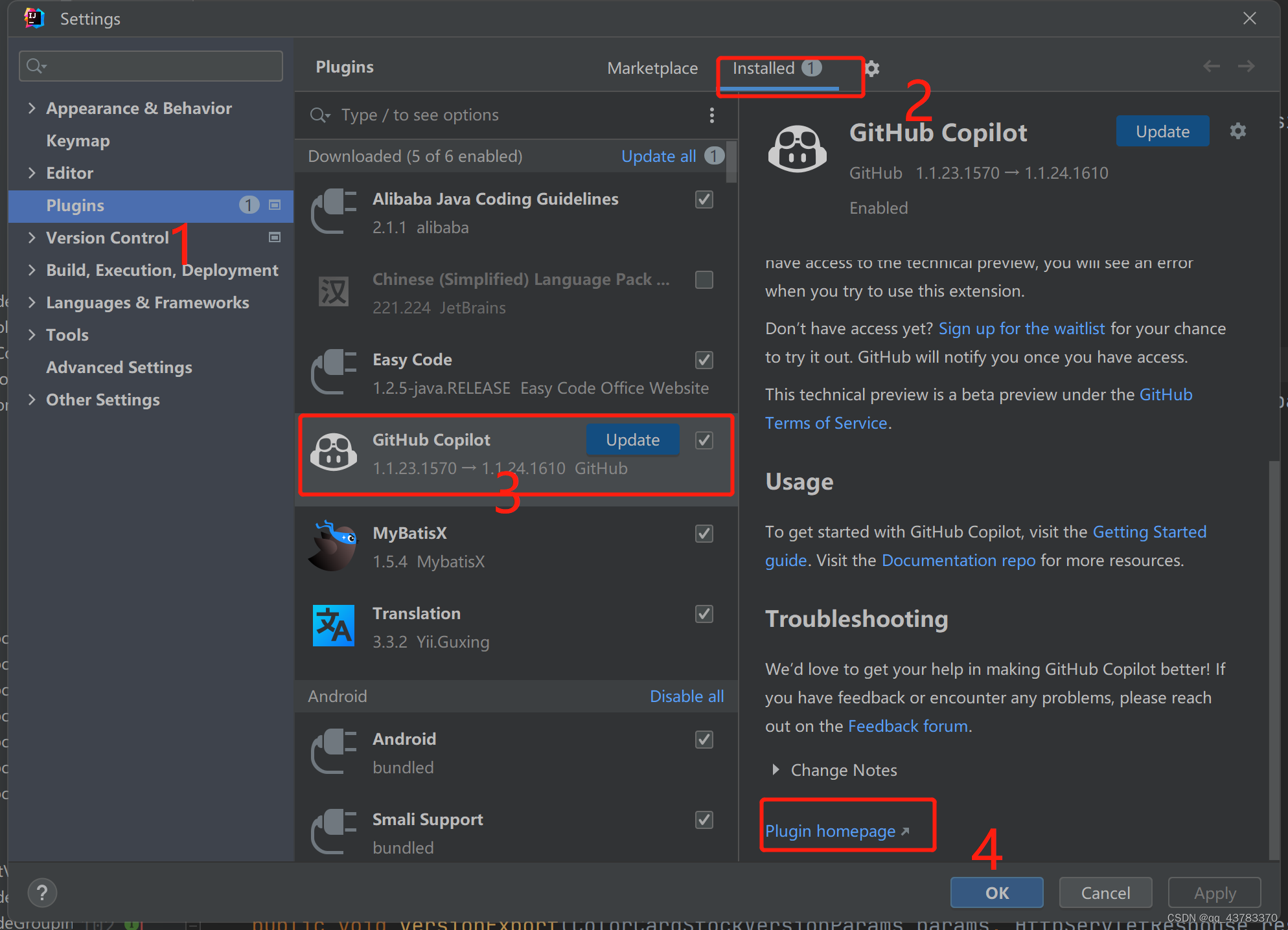Click the help question mark icon
Viewport: 1288px width, 930px height.
tap(42, 893)
